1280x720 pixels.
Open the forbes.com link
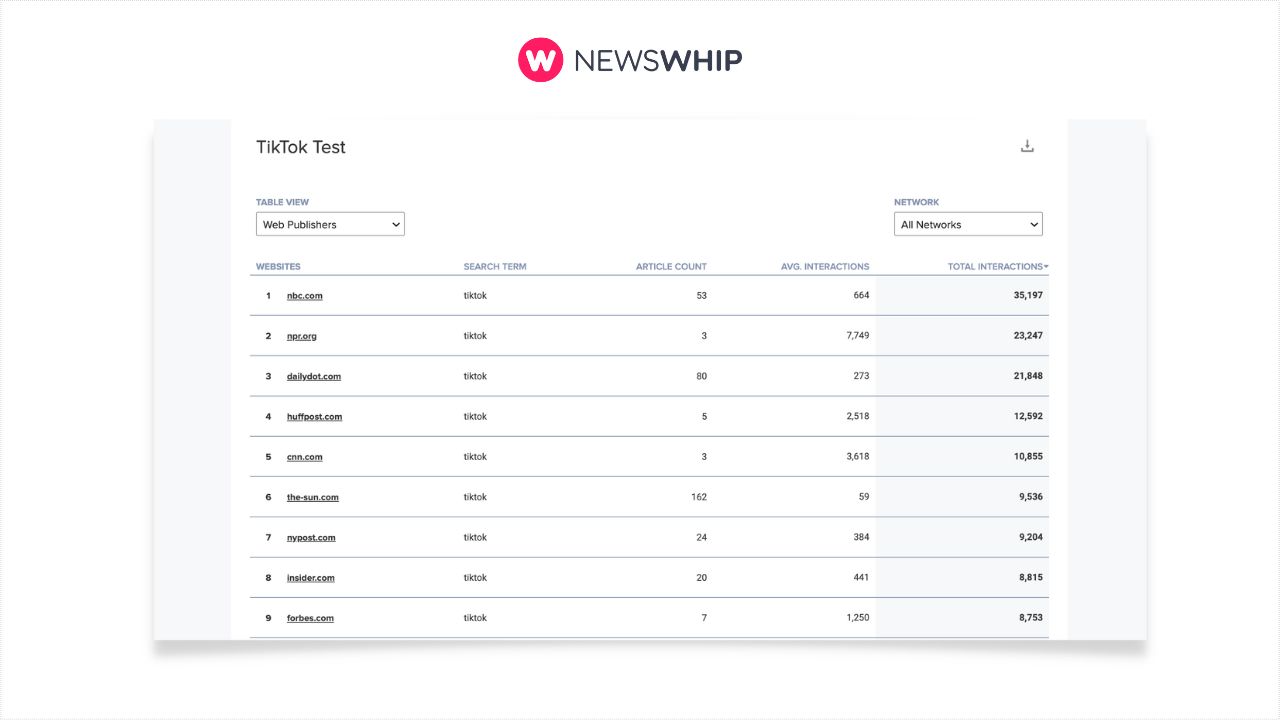(x=310, y=618)
